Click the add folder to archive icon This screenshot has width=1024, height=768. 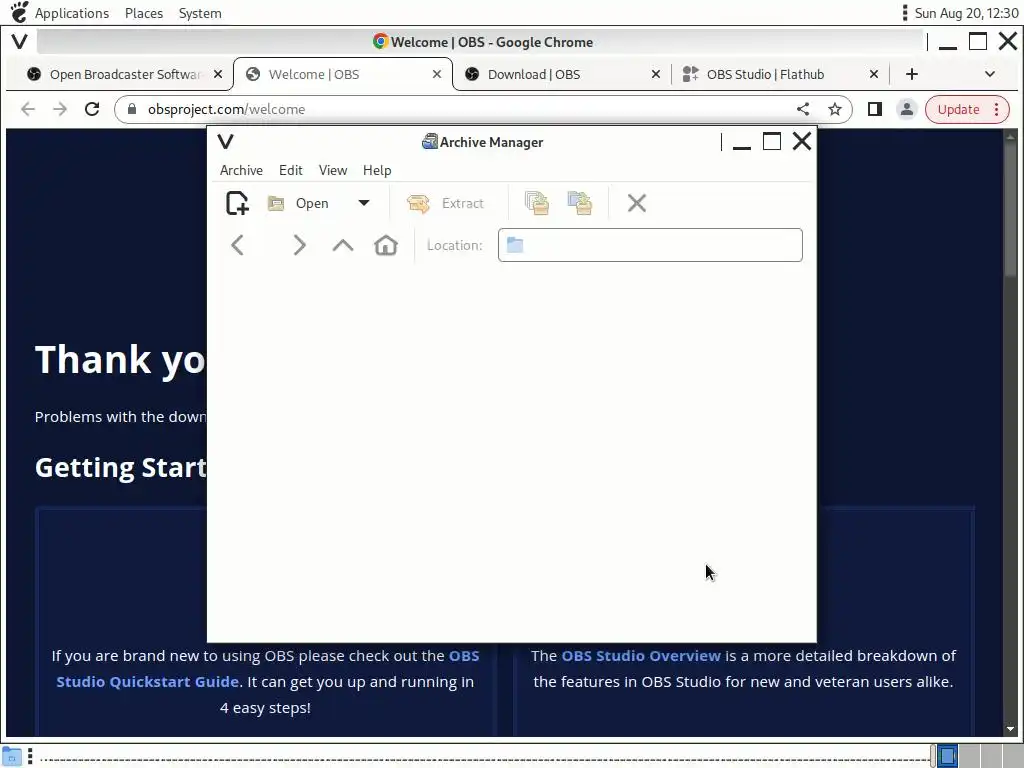(x=579, y=203)
